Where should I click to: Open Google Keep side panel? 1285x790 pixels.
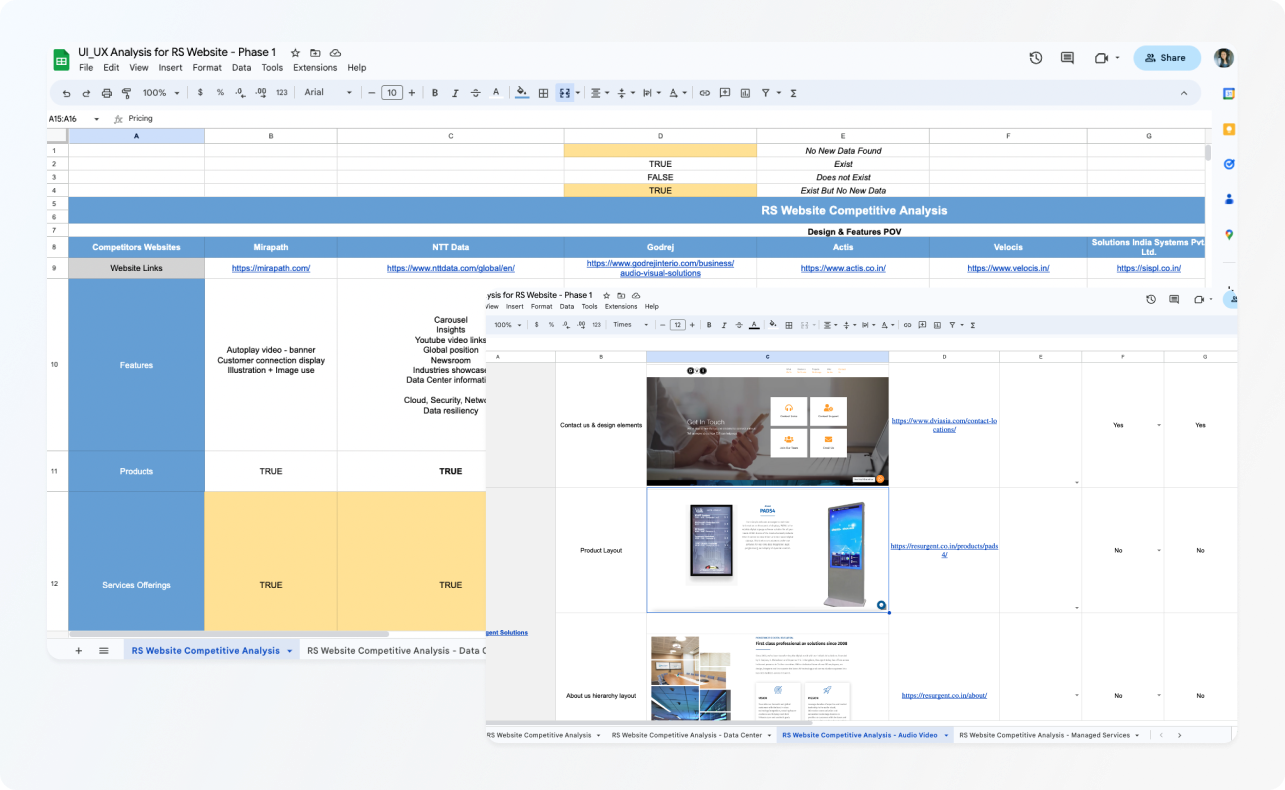click(1229, 129)
